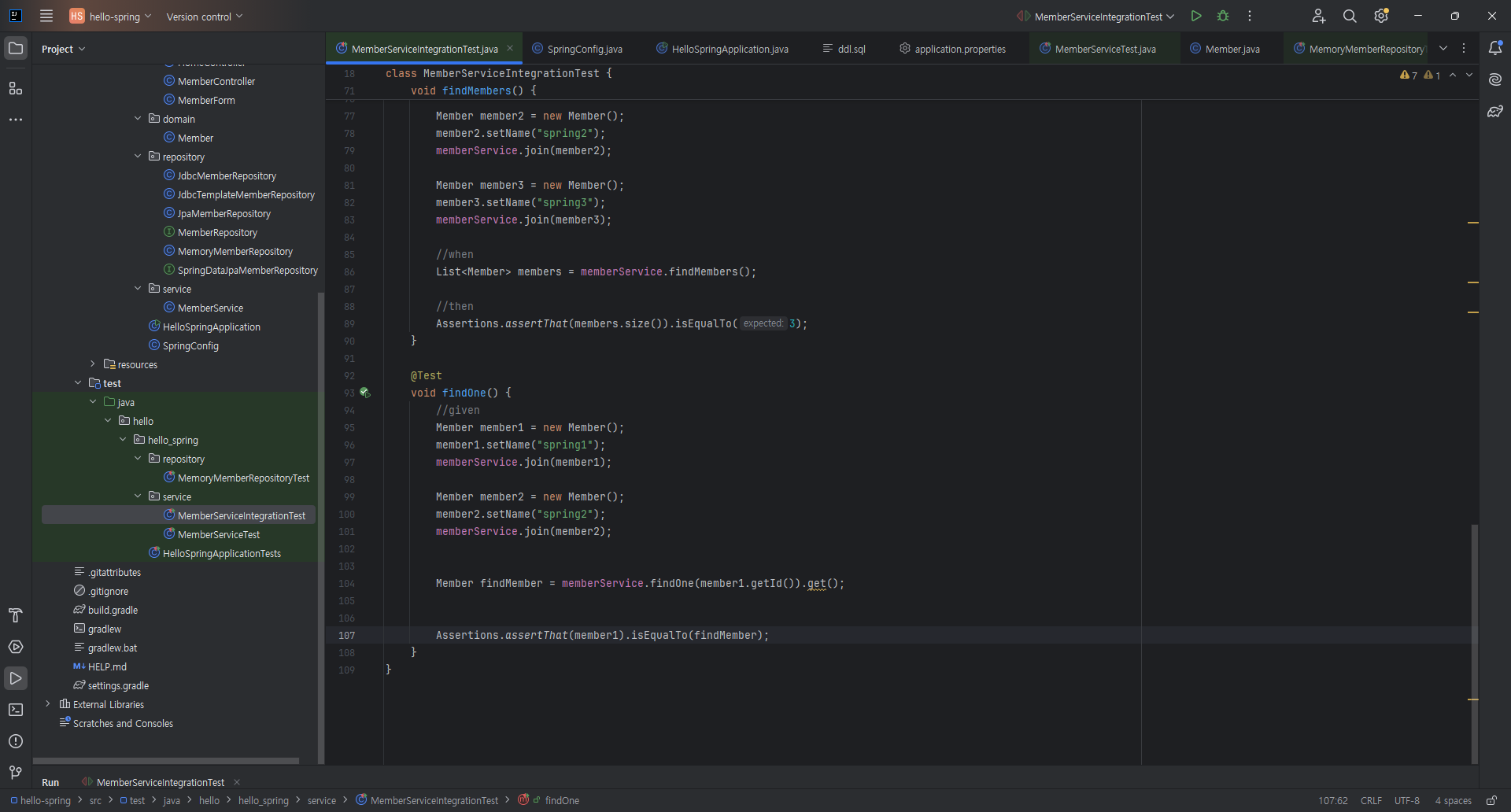Switch to SpringConfig.java tab
The height and width of the screenshot is (812, 1511).
(x=577, y=49)
